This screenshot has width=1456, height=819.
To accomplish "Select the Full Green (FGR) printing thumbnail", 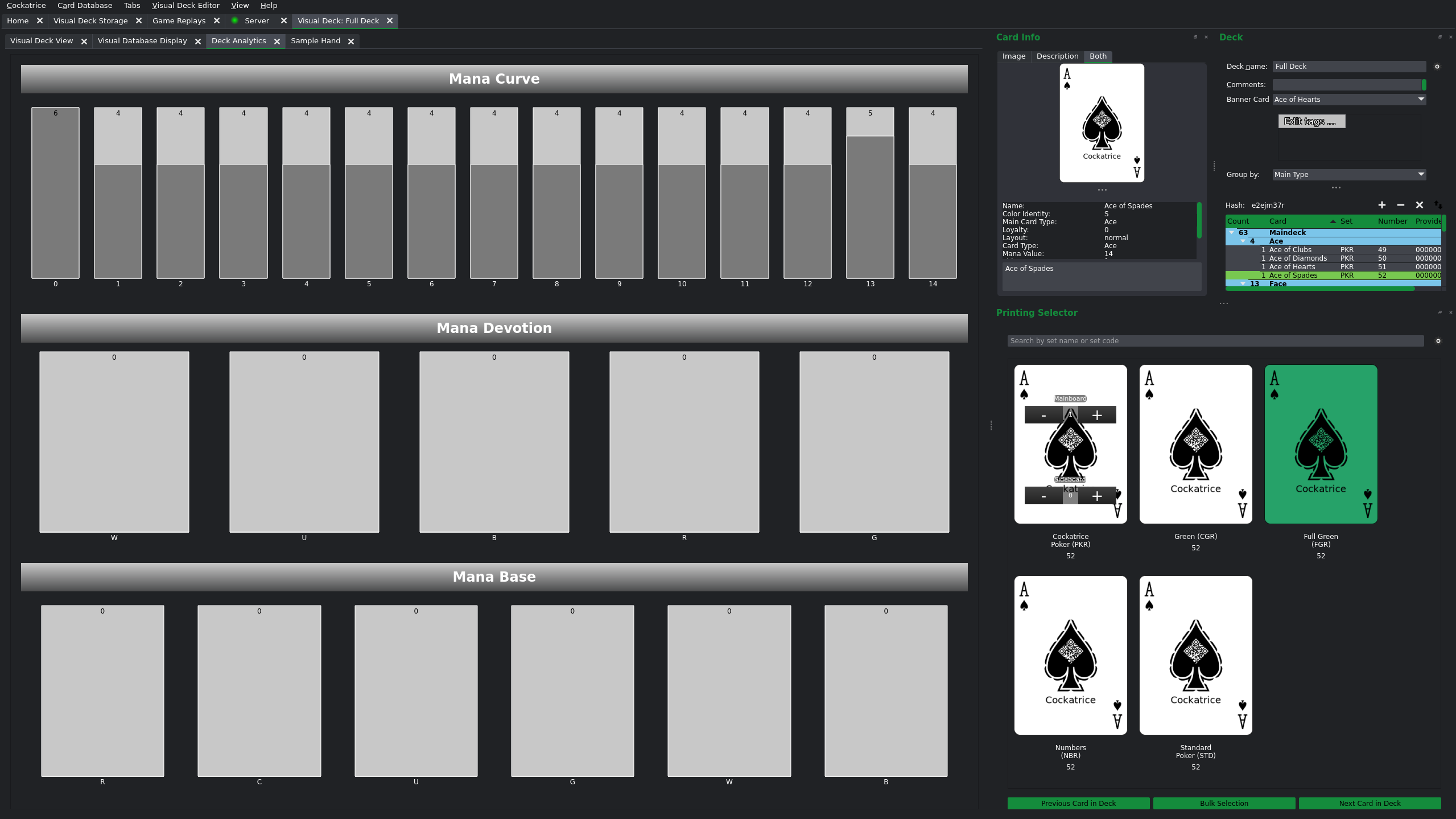I will [1320, 444].
